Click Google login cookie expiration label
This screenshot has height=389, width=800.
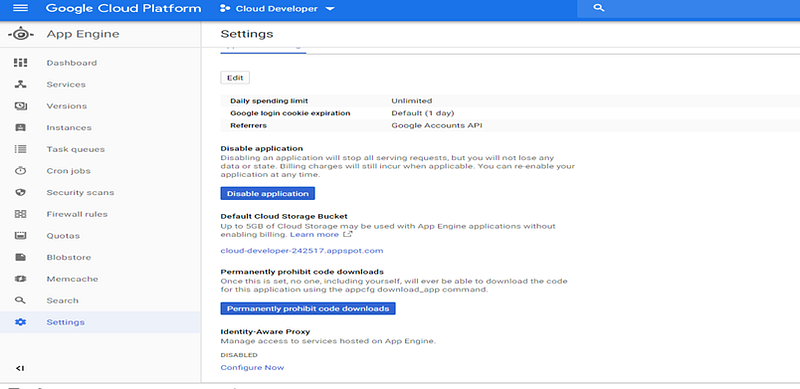point(290,113)
